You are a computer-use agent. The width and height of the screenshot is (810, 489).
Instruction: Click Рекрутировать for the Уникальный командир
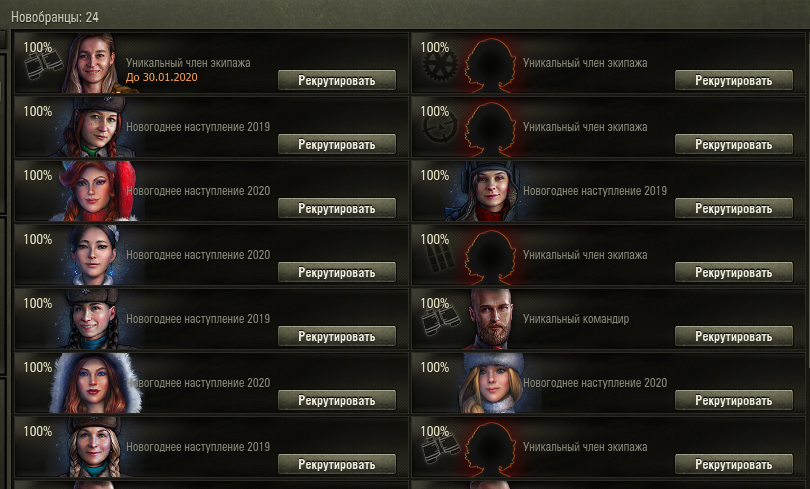click(x=734, y=337)
